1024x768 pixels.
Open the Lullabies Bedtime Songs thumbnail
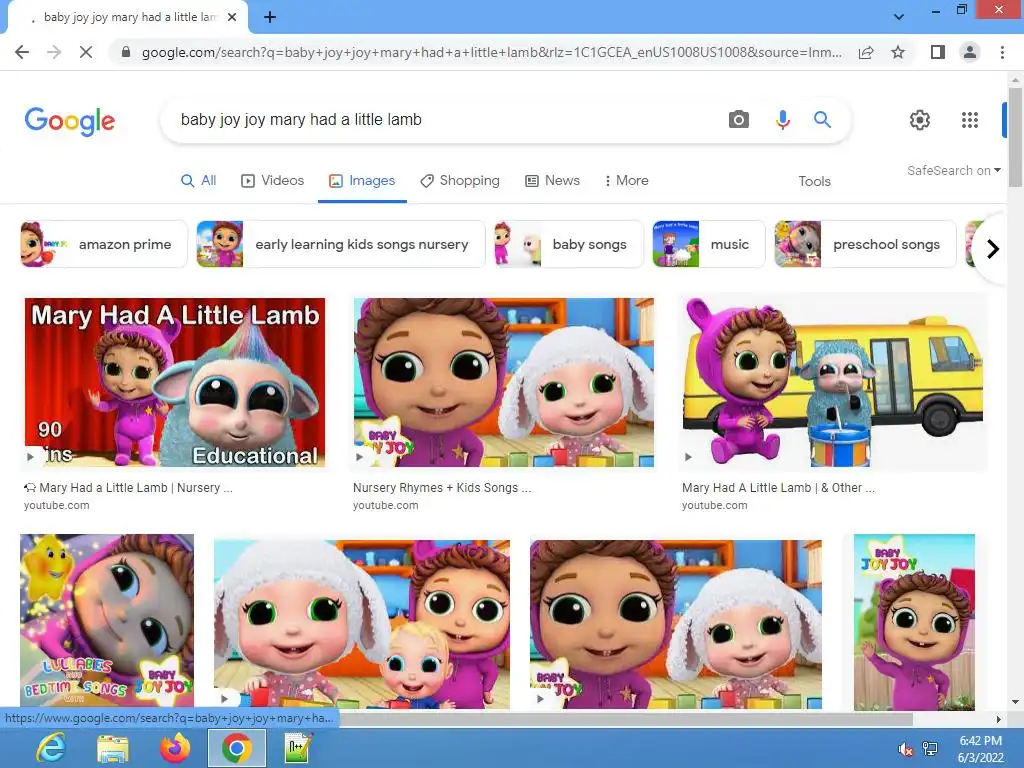pos(107,621)
